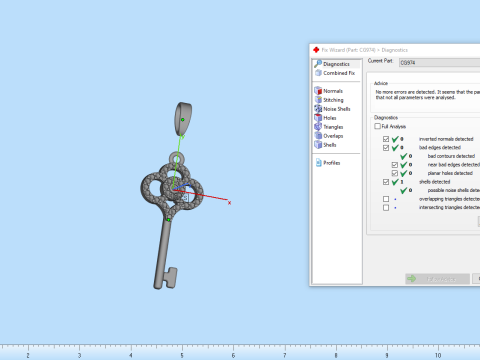Click the Current Part field C0974
The height and width of the screenshot is (360, 480).
[x=439, y=63]
